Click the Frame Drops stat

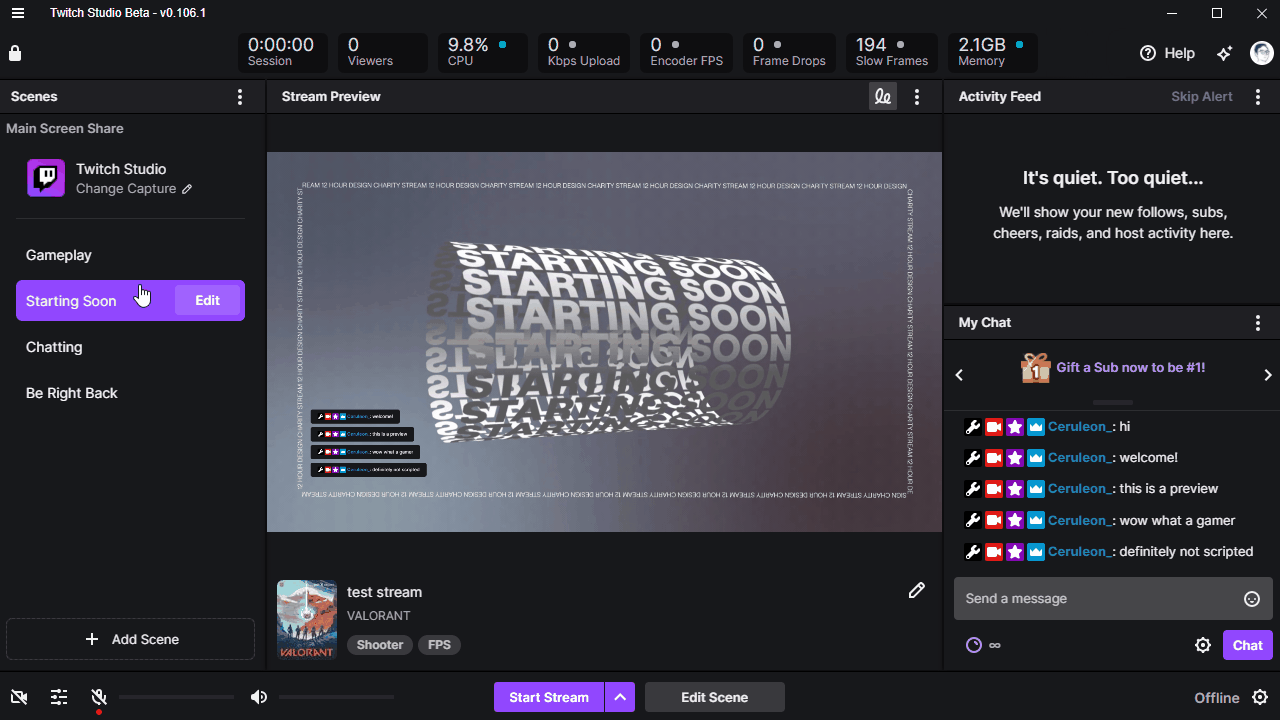(789, 53)
